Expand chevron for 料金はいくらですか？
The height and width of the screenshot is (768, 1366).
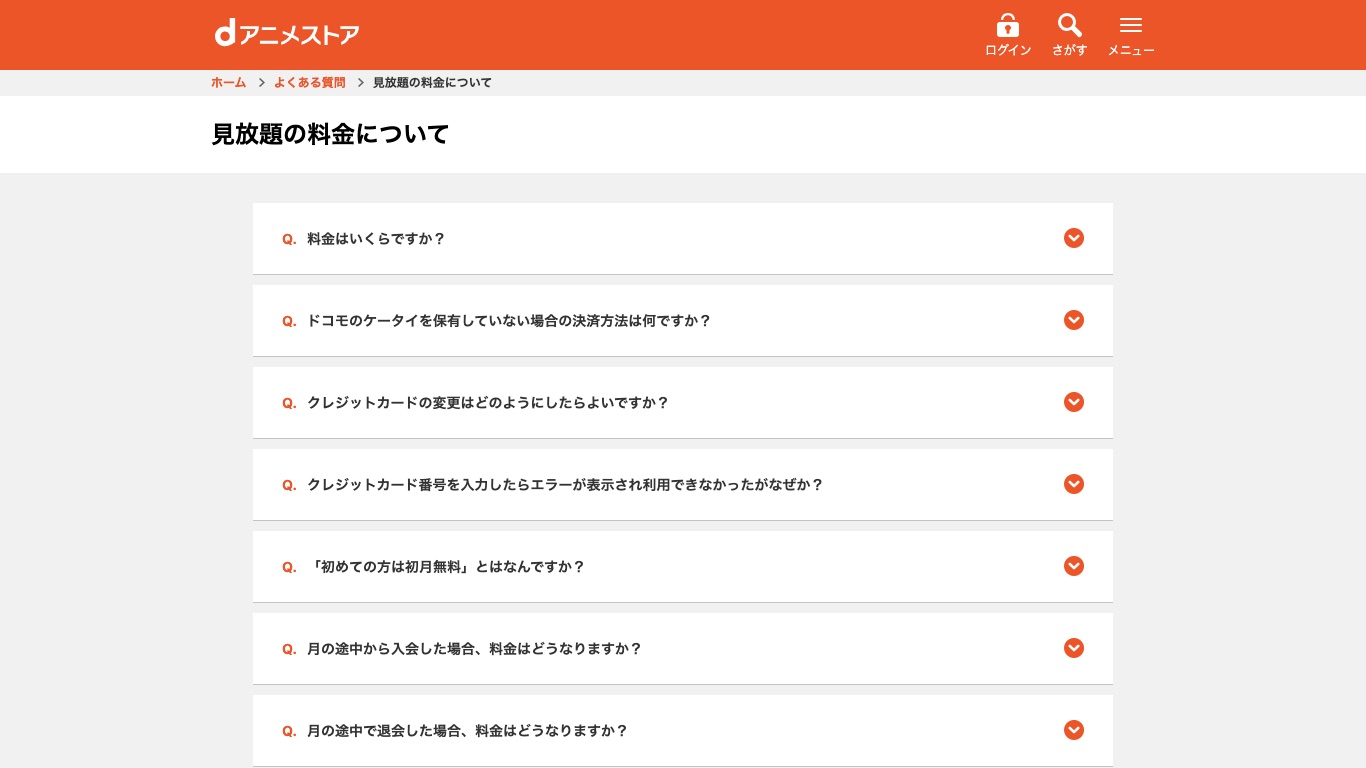[1074, 238]
